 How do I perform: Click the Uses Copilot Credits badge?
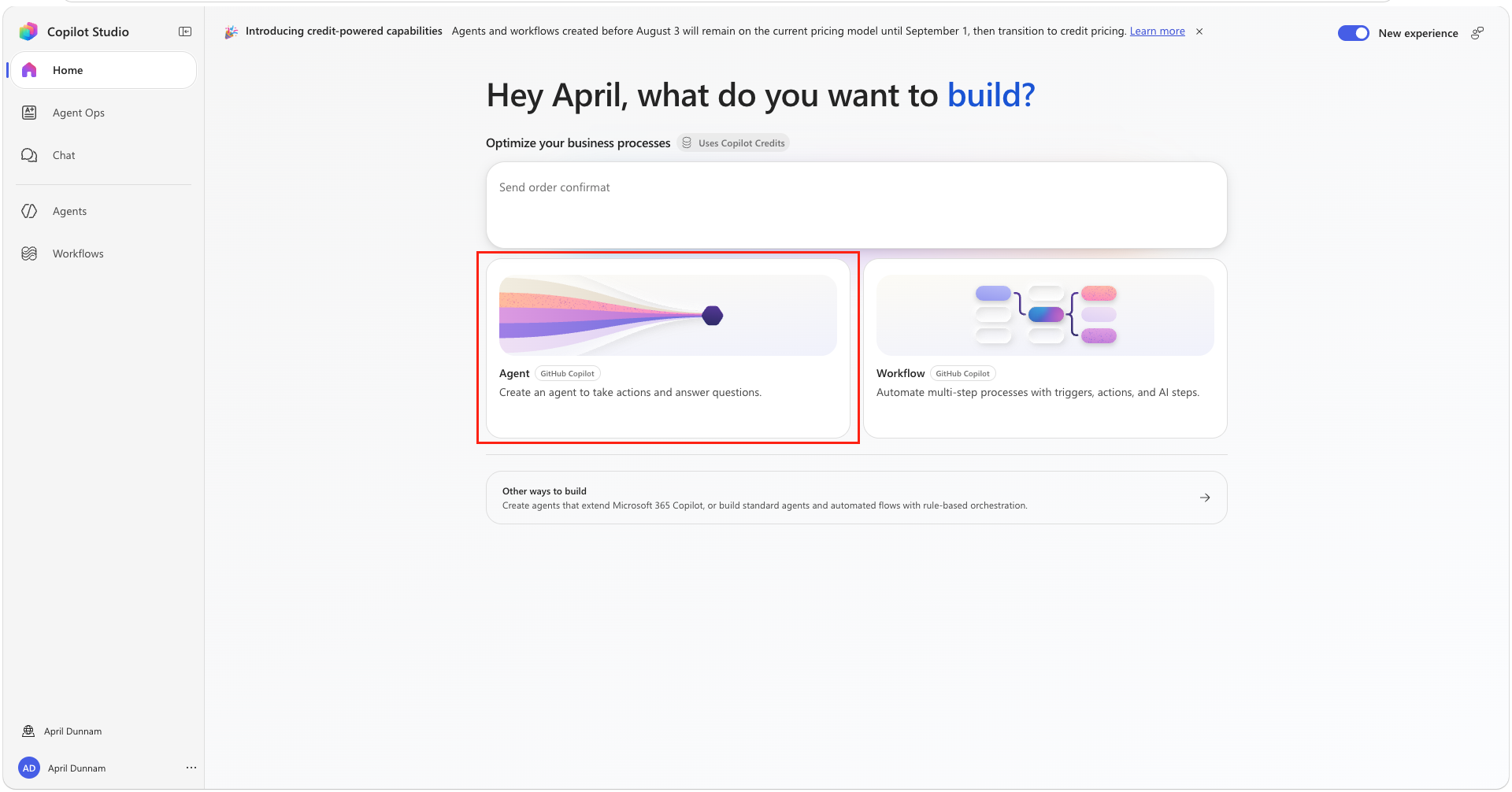point(733,143)
